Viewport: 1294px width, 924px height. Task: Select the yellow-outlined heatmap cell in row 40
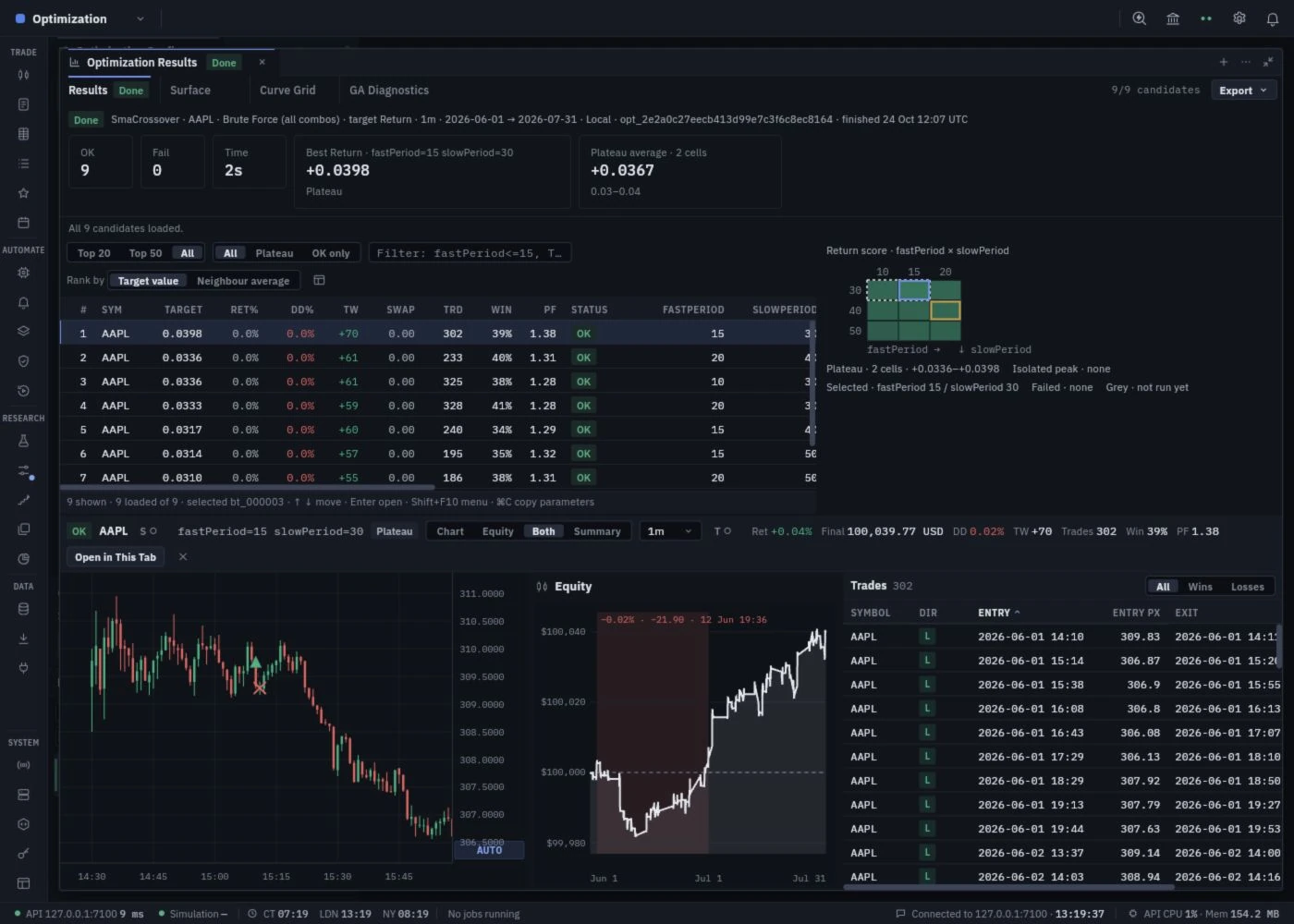tap(946, 310)
